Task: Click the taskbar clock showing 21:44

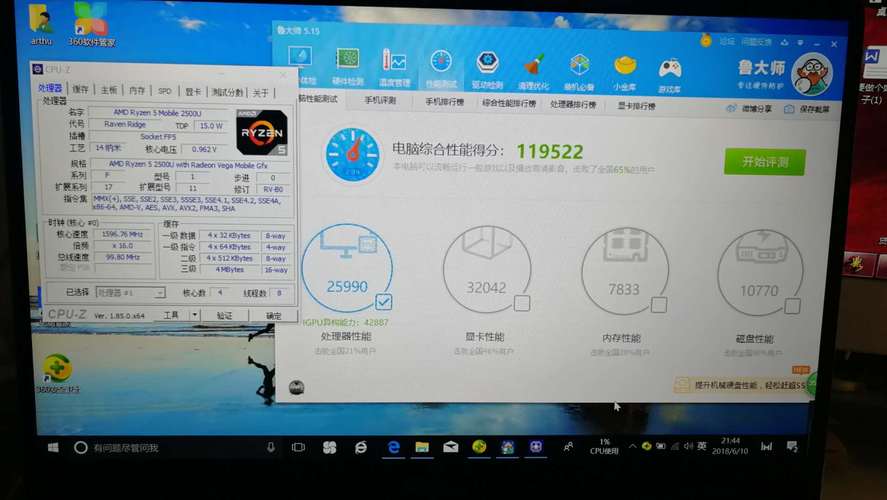Action: pyautogui.click(x=730, y=446)
